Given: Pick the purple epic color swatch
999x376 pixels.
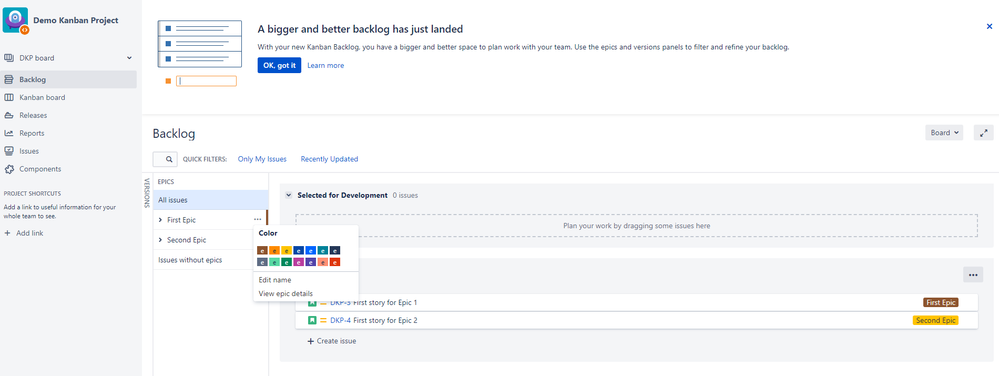Looking at the screenshot, I should pos(311,262).
